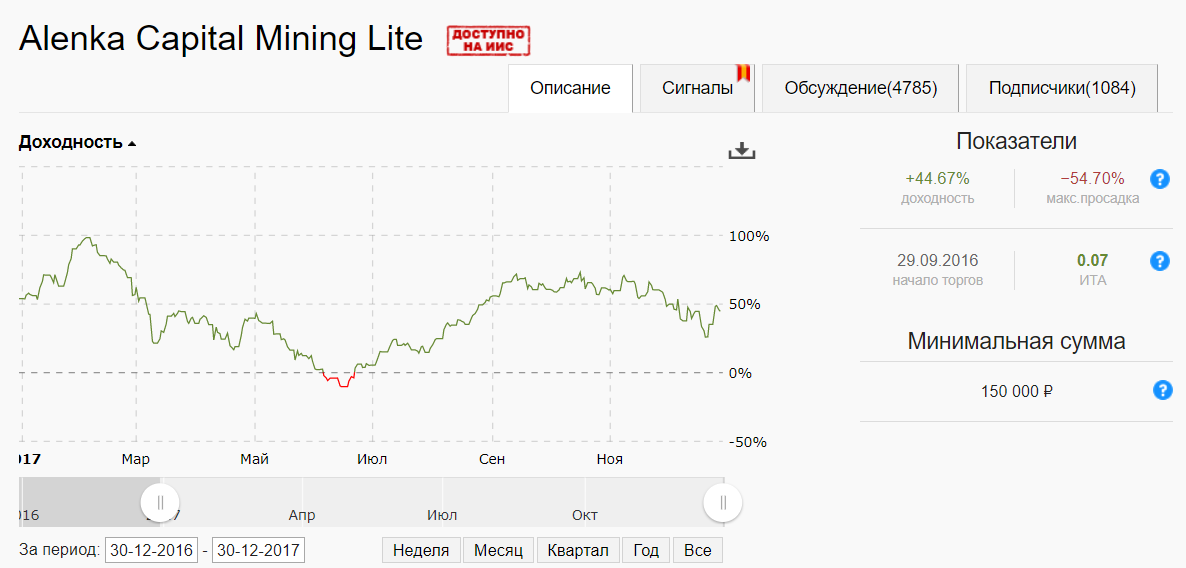1186x568 pixels.
Task: Click the Alenka Capital Mining Lite title
Action: point(220,39)
